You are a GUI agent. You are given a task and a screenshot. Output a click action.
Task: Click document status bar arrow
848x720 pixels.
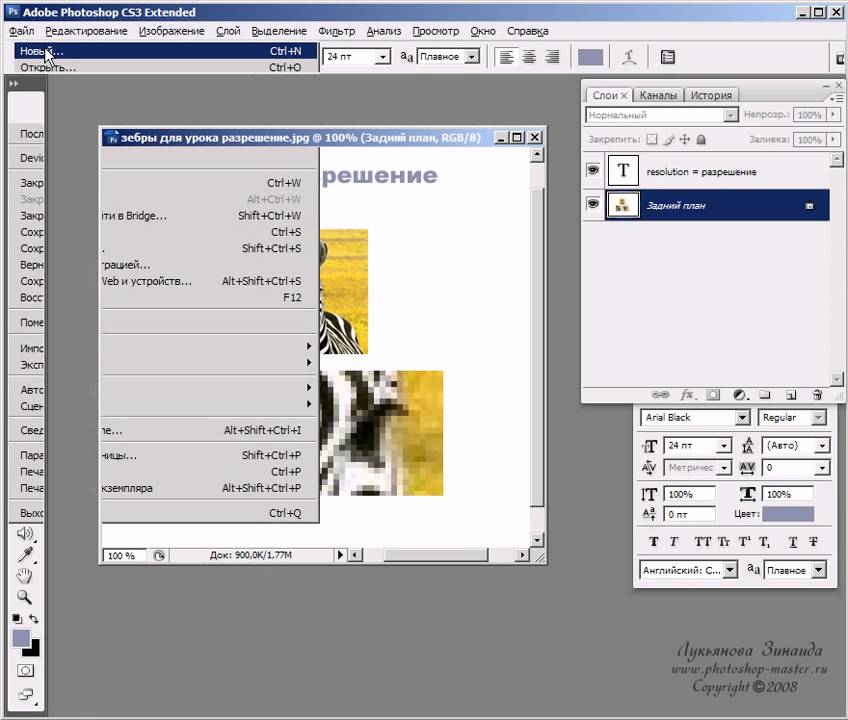(340, 555)
